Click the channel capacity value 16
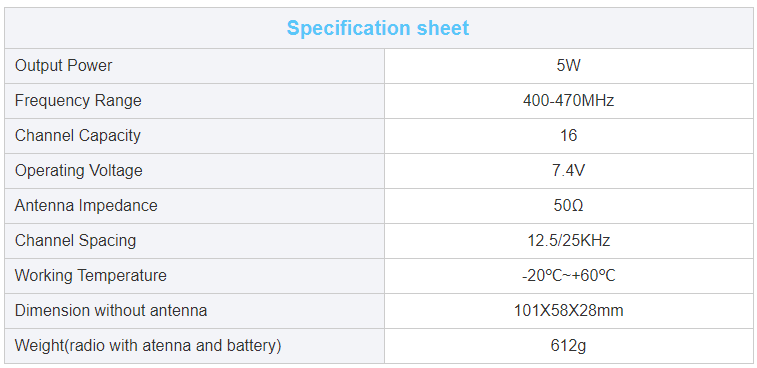 (x=568, y=136)
